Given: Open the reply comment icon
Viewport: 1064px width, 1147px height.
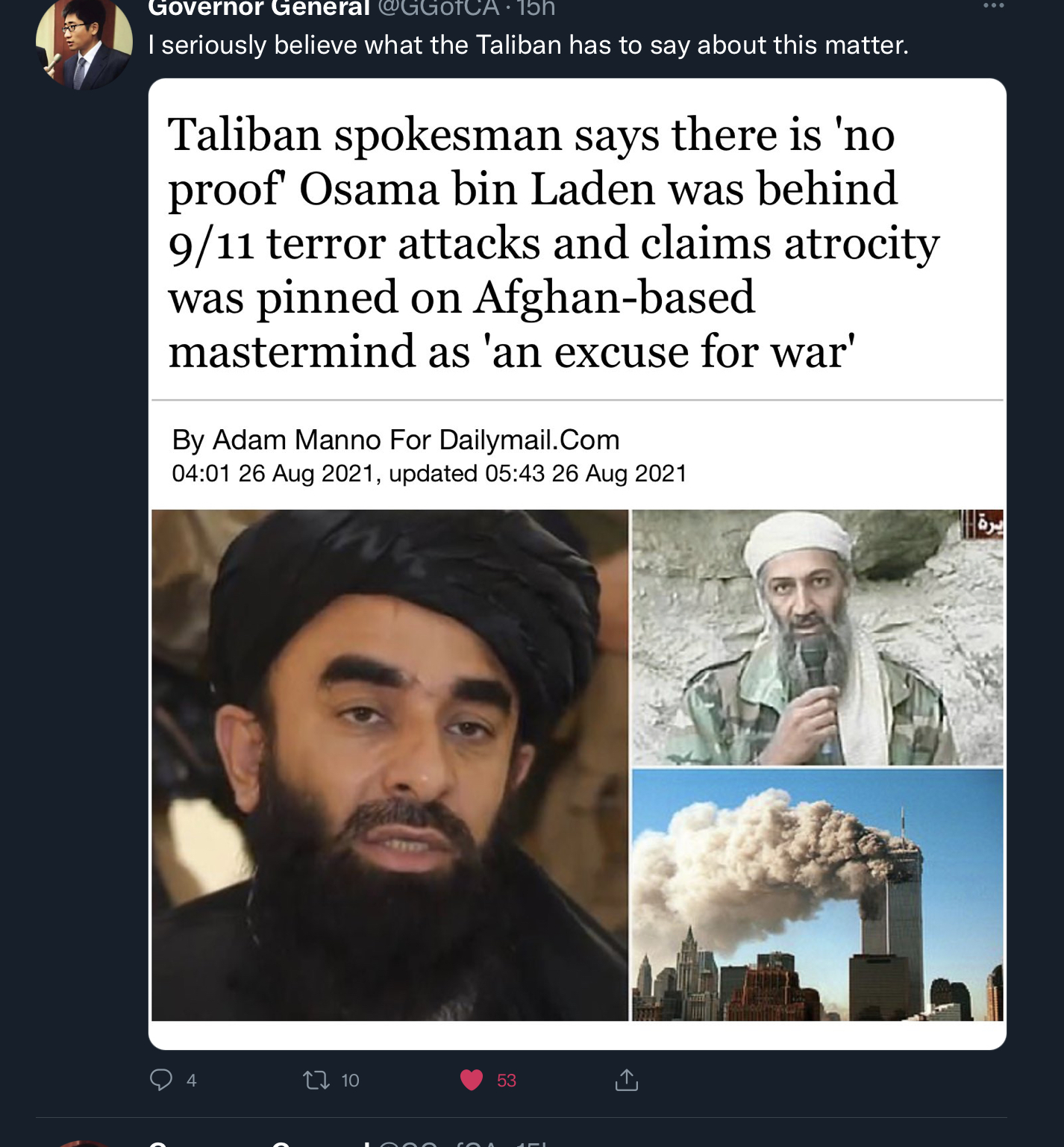Looking at the screenshot, I should pyautogui.click(x=161, y=1080).
